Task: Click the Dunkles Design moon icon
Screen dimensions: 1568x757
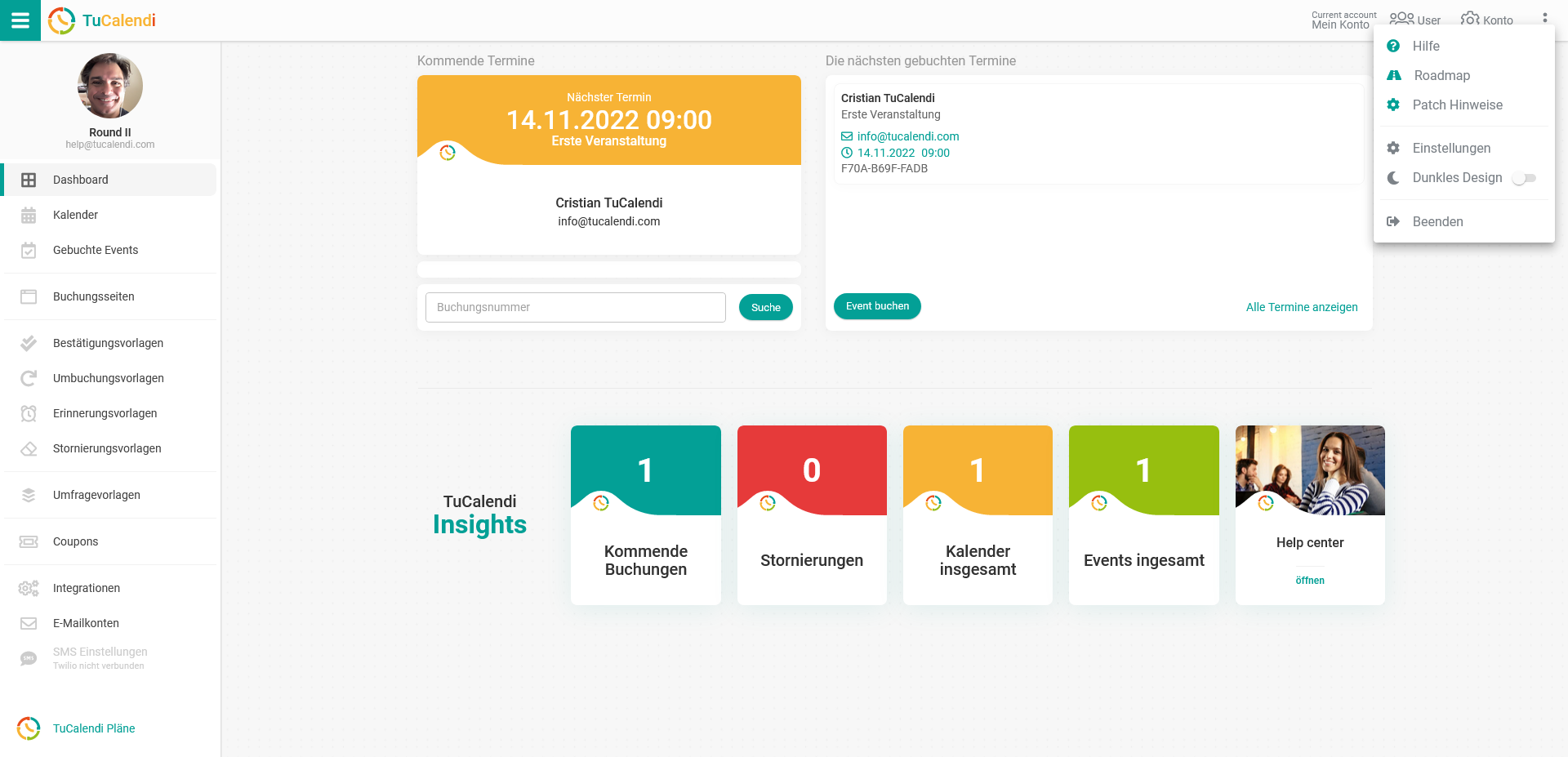Action: pyautogui.click(x=1393, y=177)
